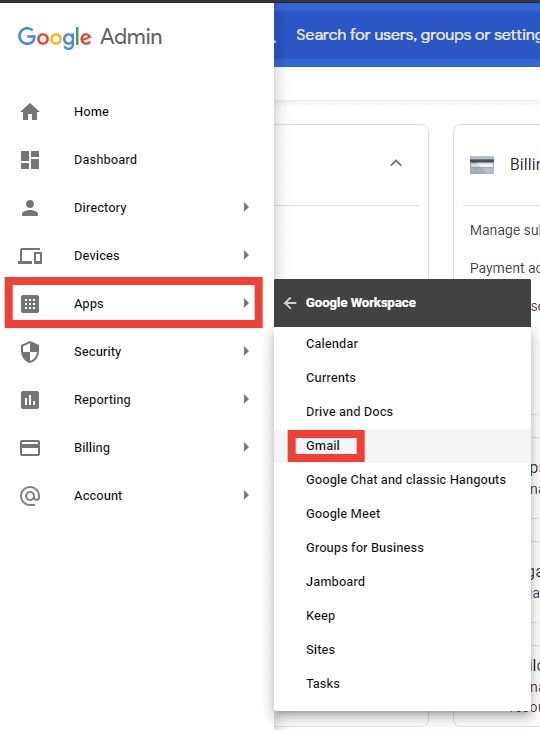Click the Manage subscriptions link
The height and width of the screenshot is (730, 540).
[x=505, y=230]
